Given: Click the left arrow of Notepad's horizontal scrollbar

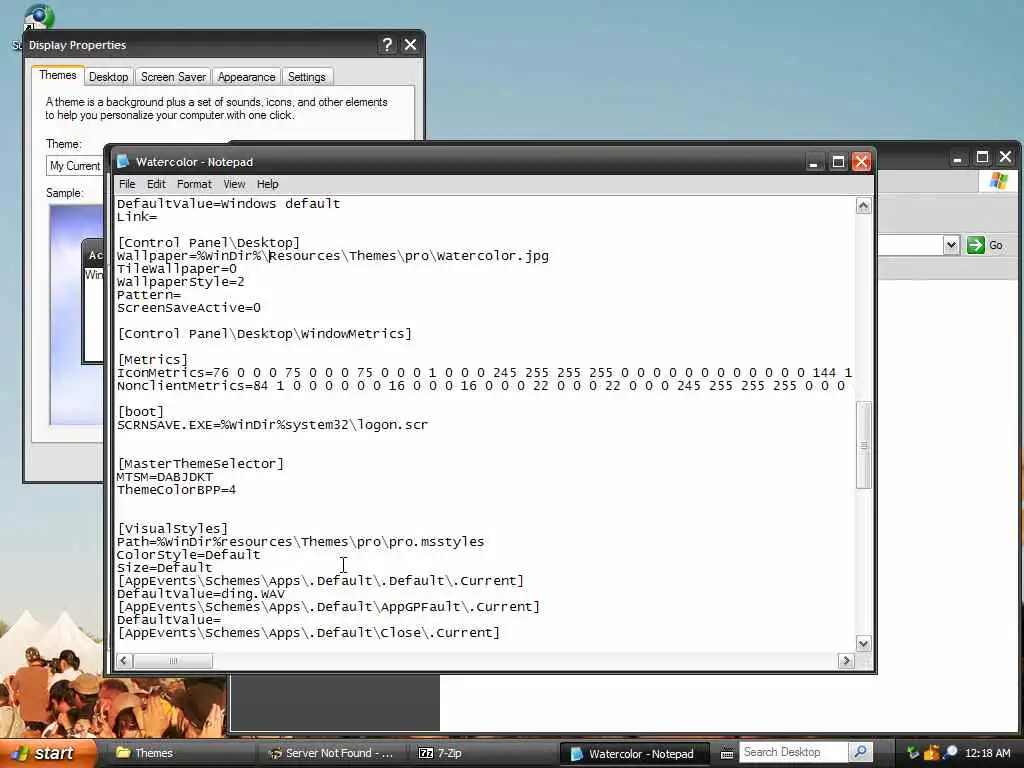Looking at the screenshot, I should tap(124, 660).
